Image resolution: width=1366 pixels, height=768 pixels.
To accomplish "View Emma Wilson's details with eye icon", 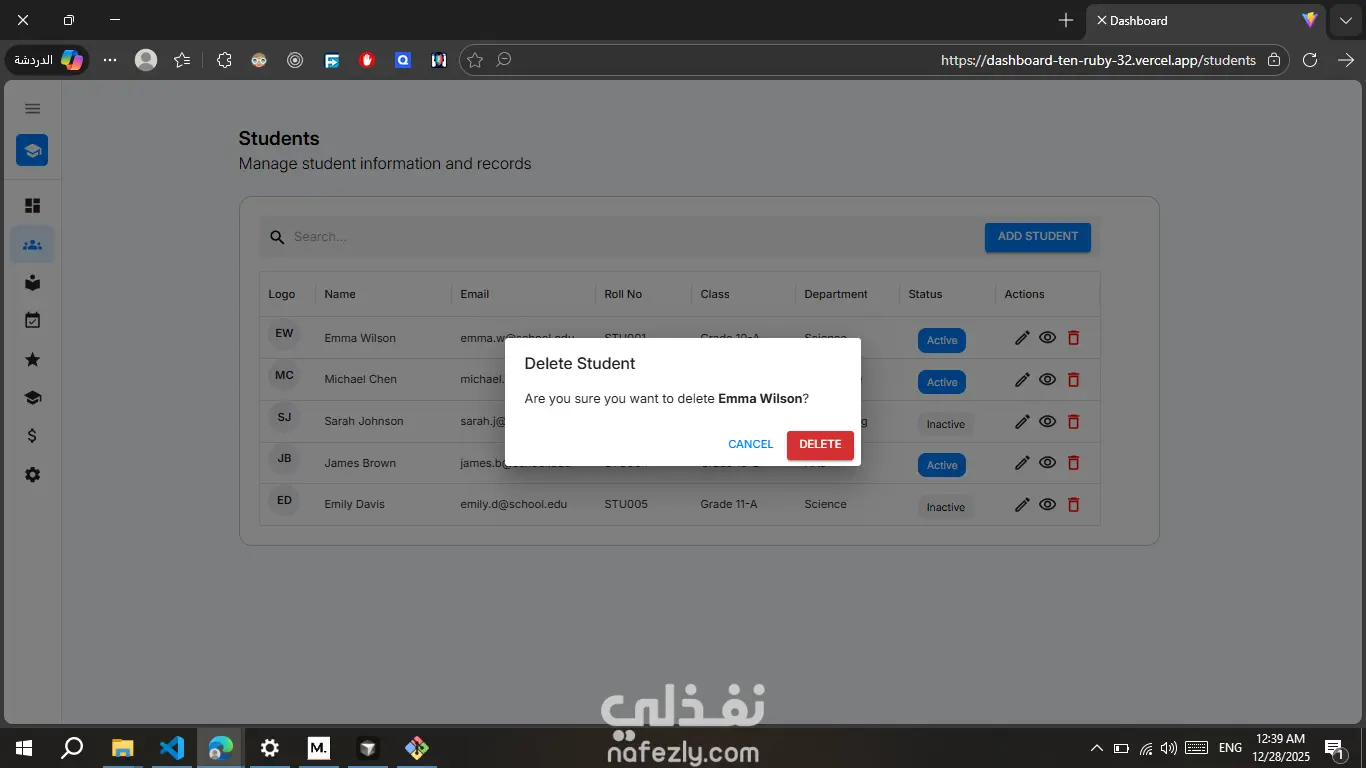I will tap(1047, 338).
